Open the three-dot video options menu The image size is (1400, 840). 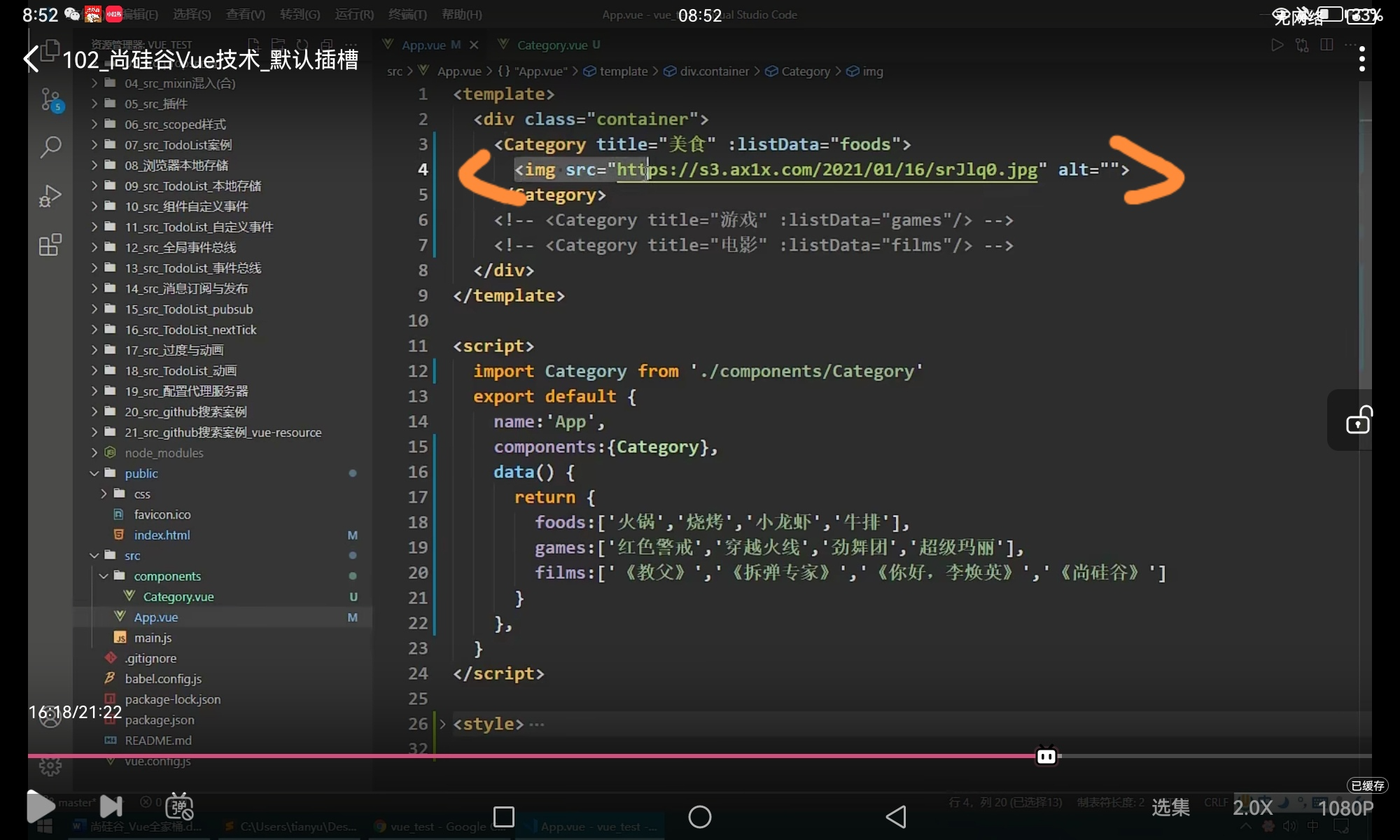pos(1361,59)
